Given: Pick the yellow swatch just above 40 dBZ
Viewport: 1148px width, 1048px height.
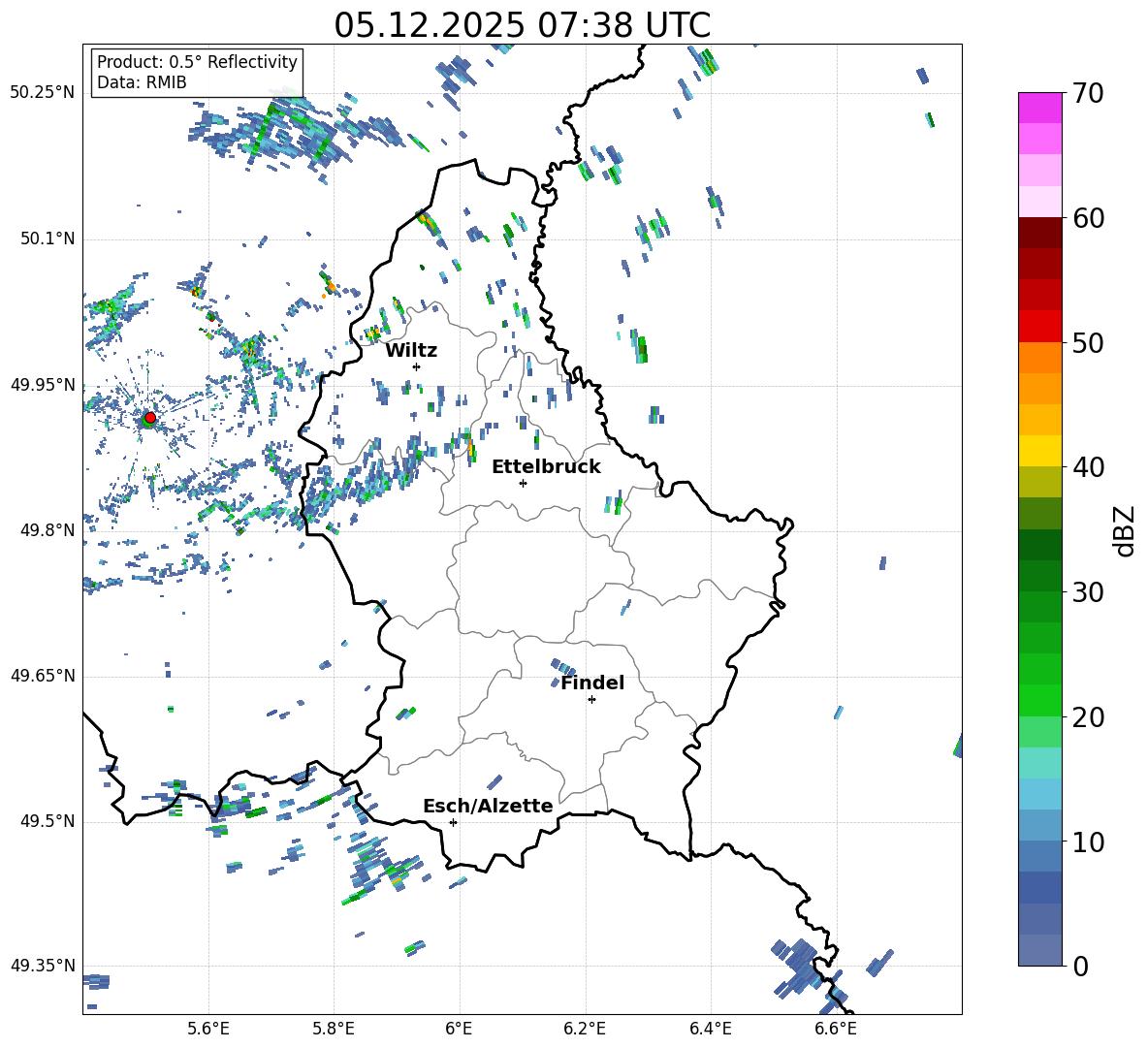Looking at the screenshot, I should [x=1040, y=451].
